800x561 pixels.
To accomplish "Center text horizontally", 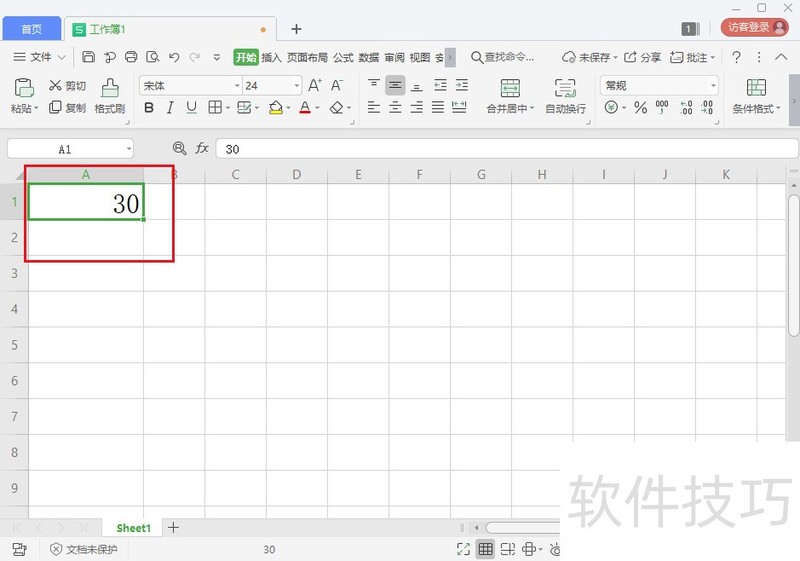I will pyautogui.click(x=395, y=107).
